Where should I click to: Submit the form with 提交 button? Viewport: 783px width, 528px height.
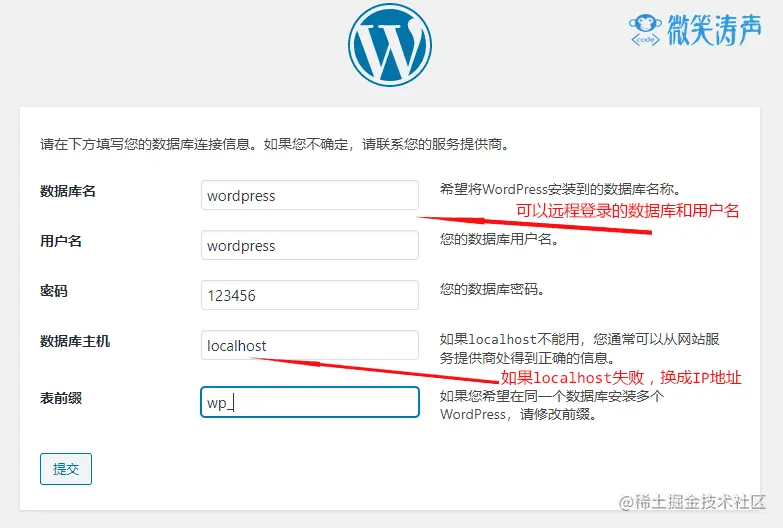click(x=66, y=469)
